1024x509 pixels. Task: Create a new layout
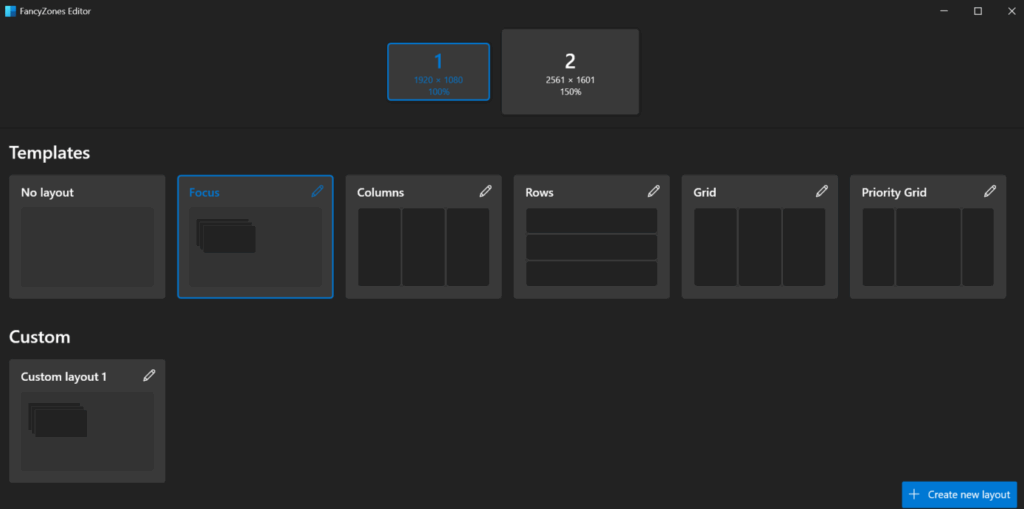[x=959, y=495]
